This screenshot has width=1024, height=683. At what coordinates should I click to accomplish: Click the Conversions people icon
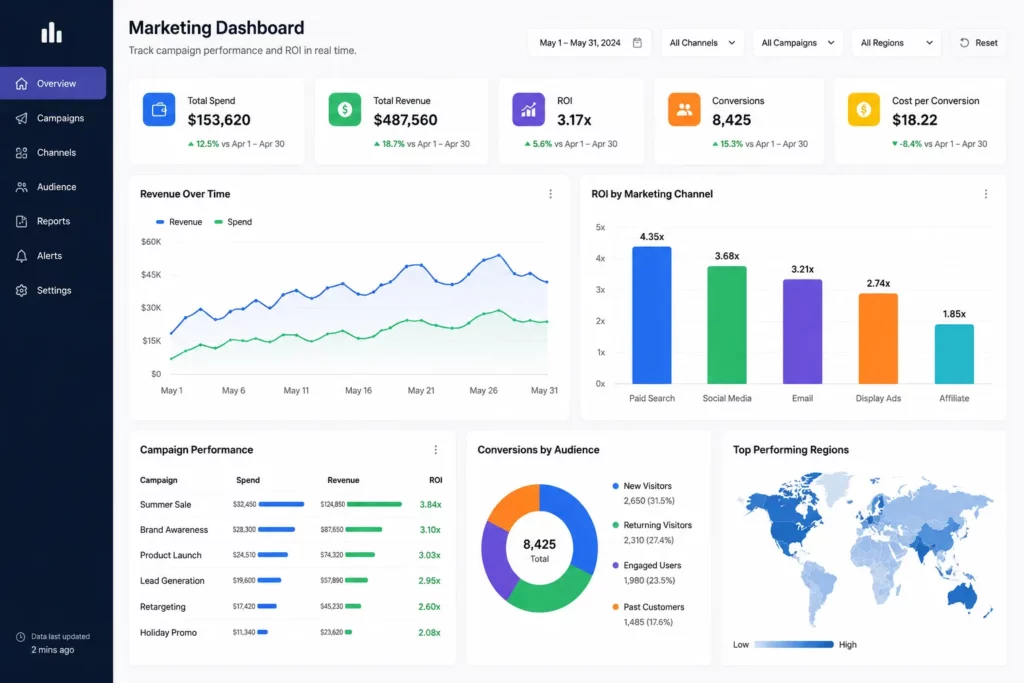tap(684, 110)
